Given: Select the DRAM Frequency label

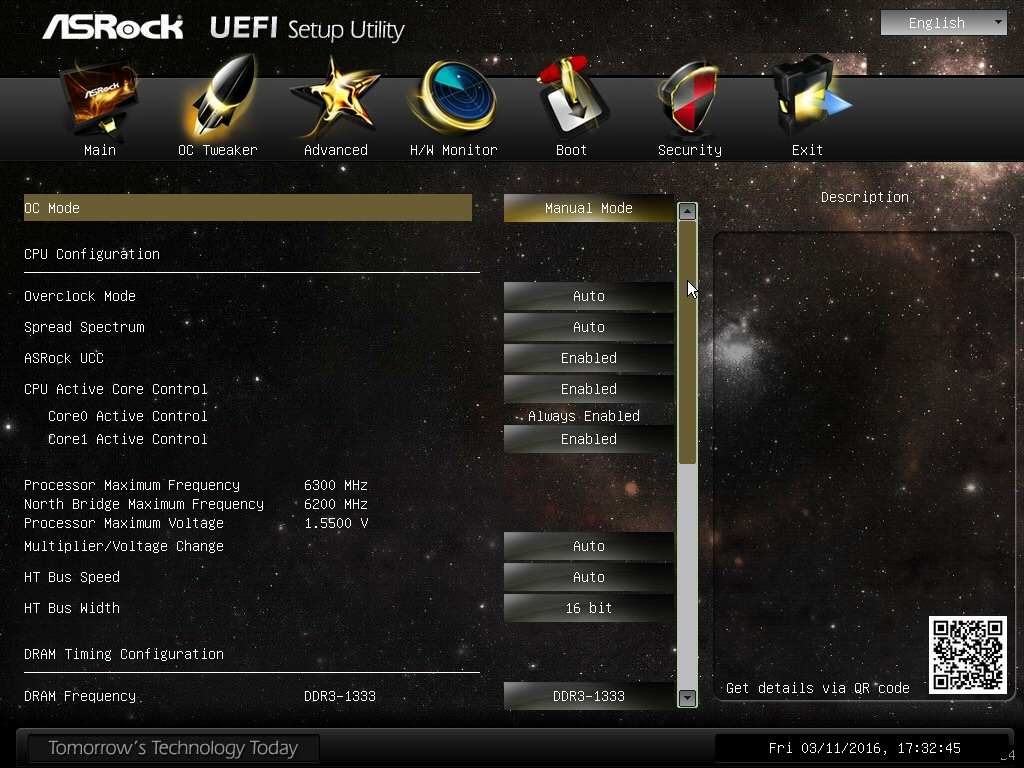Looking at the screenshot, I should tap(80, 696).
